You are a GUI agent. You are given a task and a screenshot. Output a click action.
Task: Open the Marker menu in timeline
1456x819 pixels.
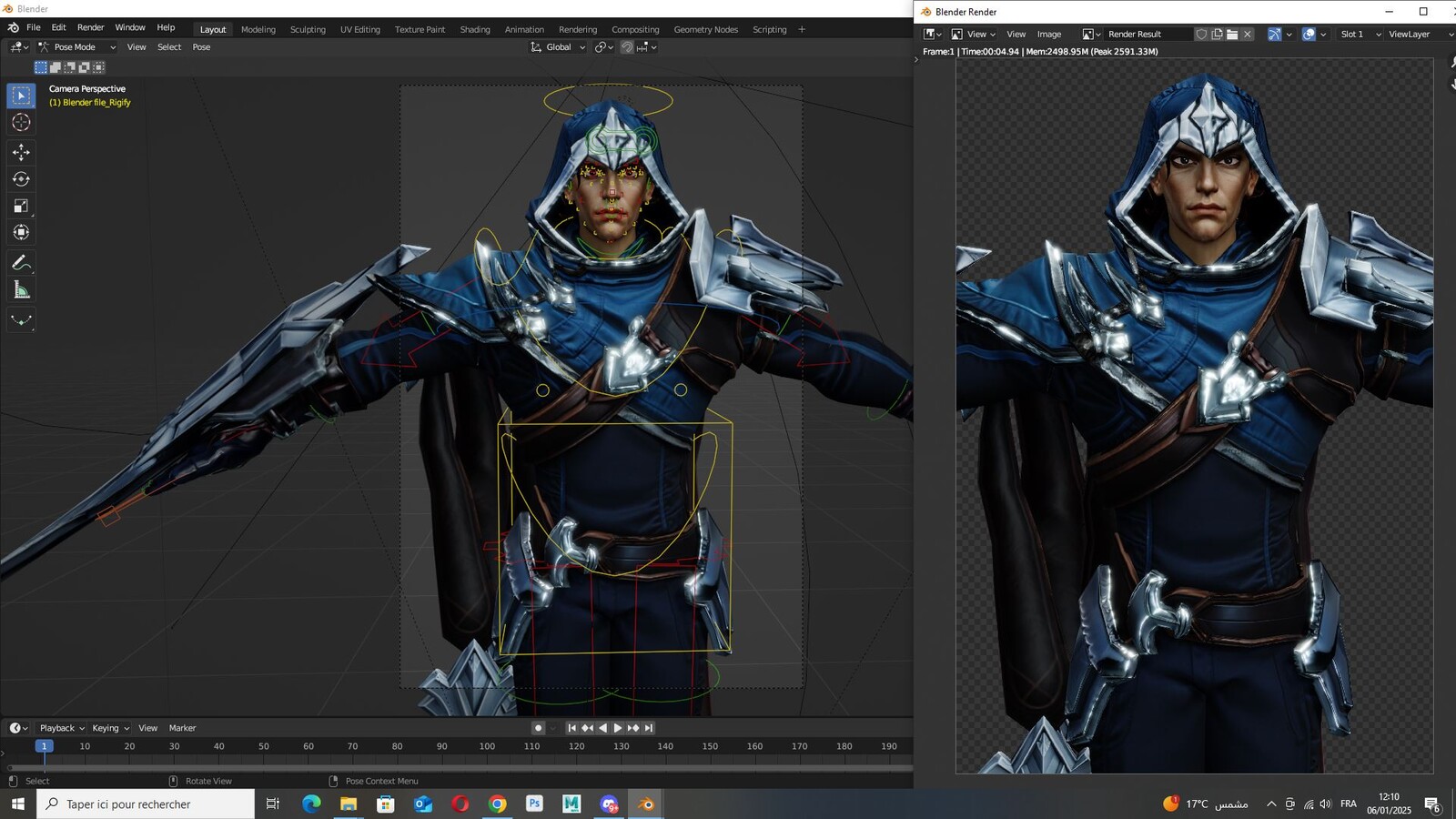(182, 728)
